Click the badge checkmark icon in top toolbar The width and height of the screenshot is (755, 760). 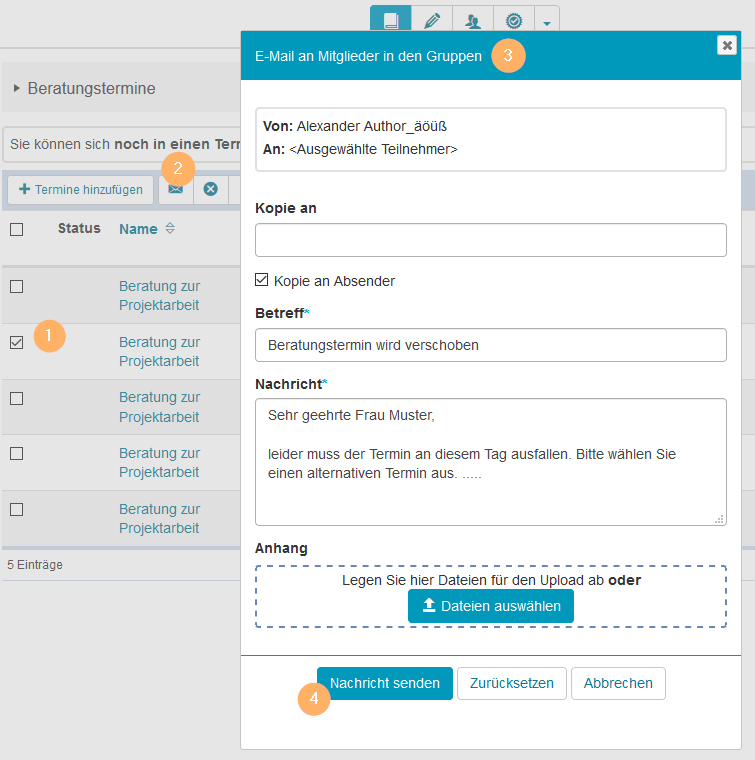[514, 20]
